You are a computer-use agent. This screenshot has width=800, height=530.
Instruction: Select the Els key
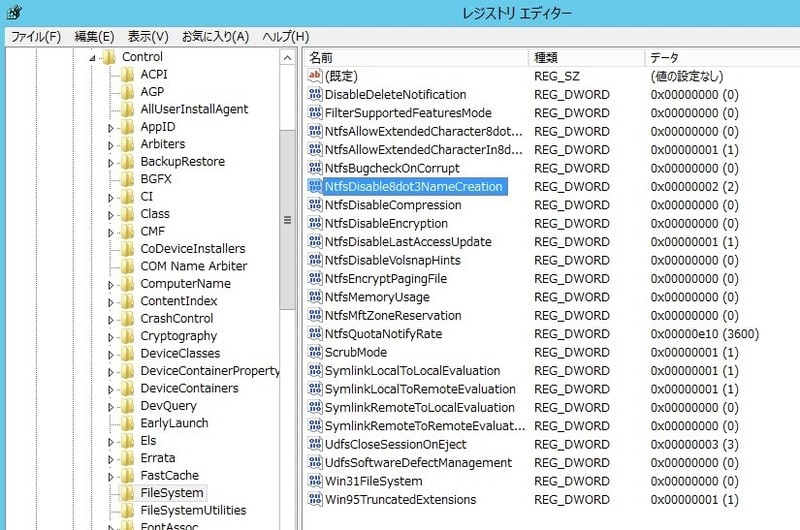(x=148, y=440)
